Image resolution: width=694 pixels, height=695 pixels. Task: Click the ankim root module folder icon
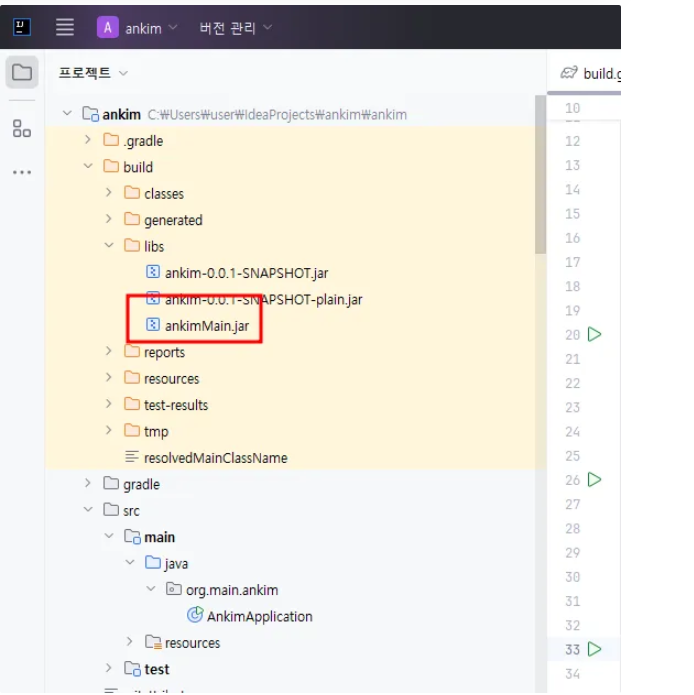(x=90, y=114)
